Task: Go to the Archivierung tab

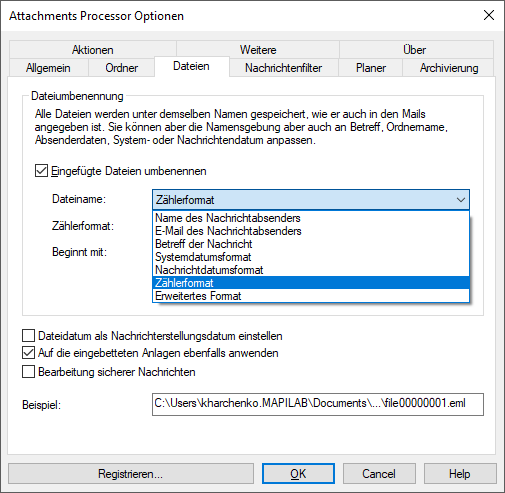Action: coord(449,68)
